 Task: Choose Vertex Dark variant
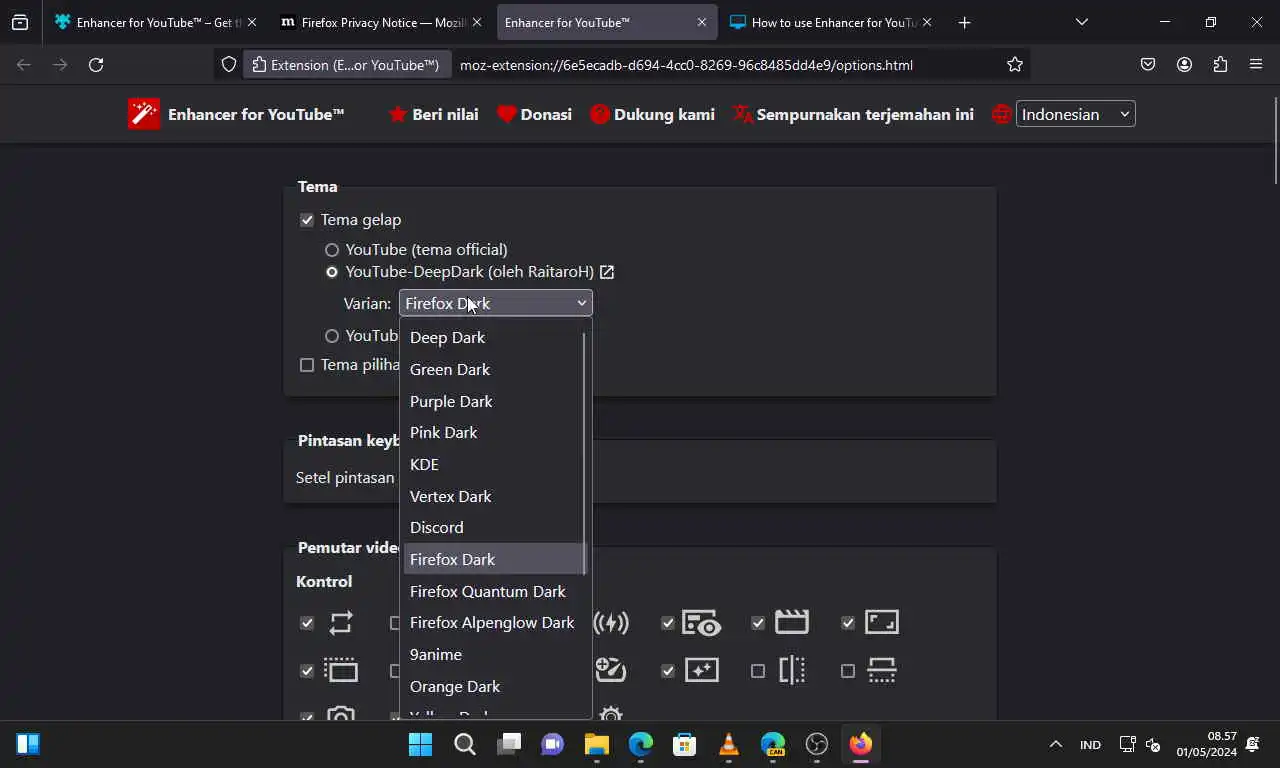(x=494, y=496)
